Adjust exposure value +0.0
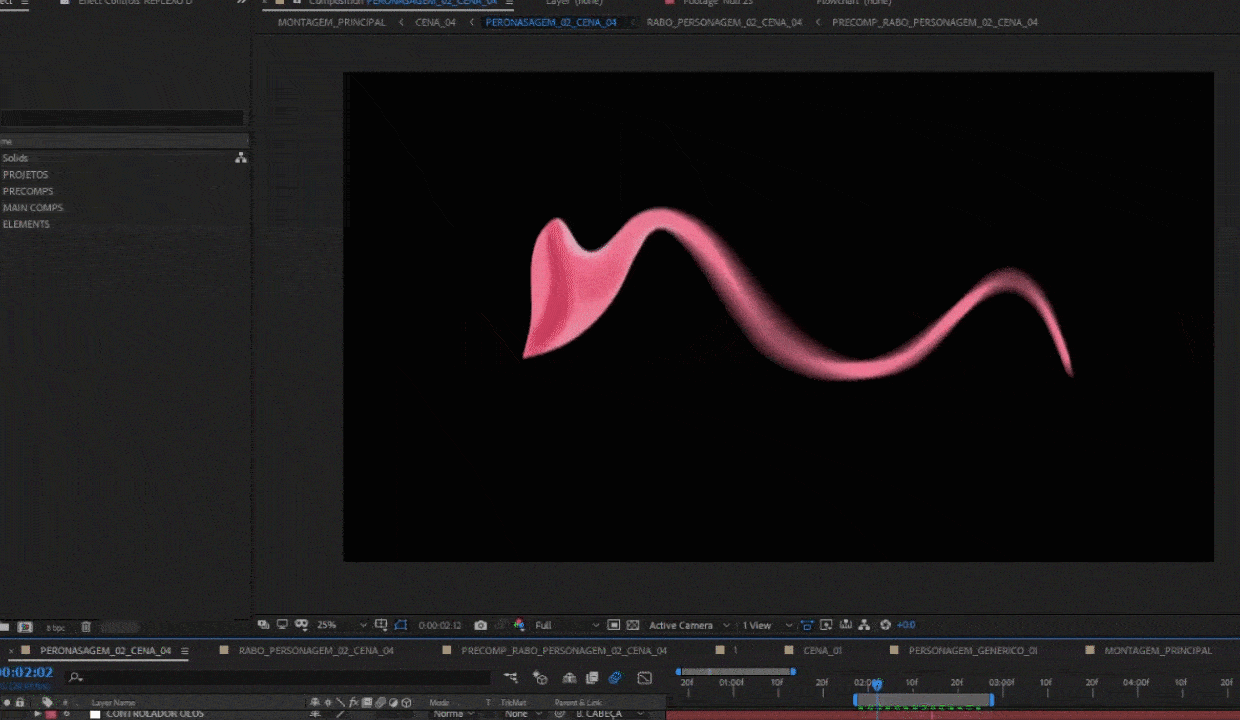The width and height of the screenshot is (1240, 720). coord(906,625)
